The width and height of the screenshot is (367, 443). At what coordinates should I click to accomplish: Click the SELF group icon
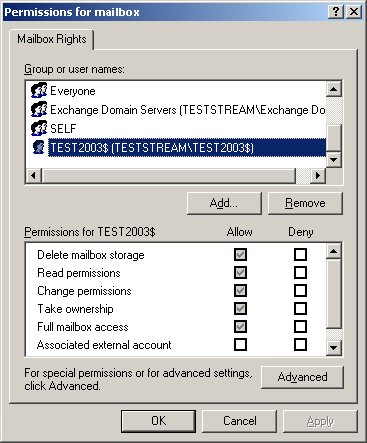39,128
